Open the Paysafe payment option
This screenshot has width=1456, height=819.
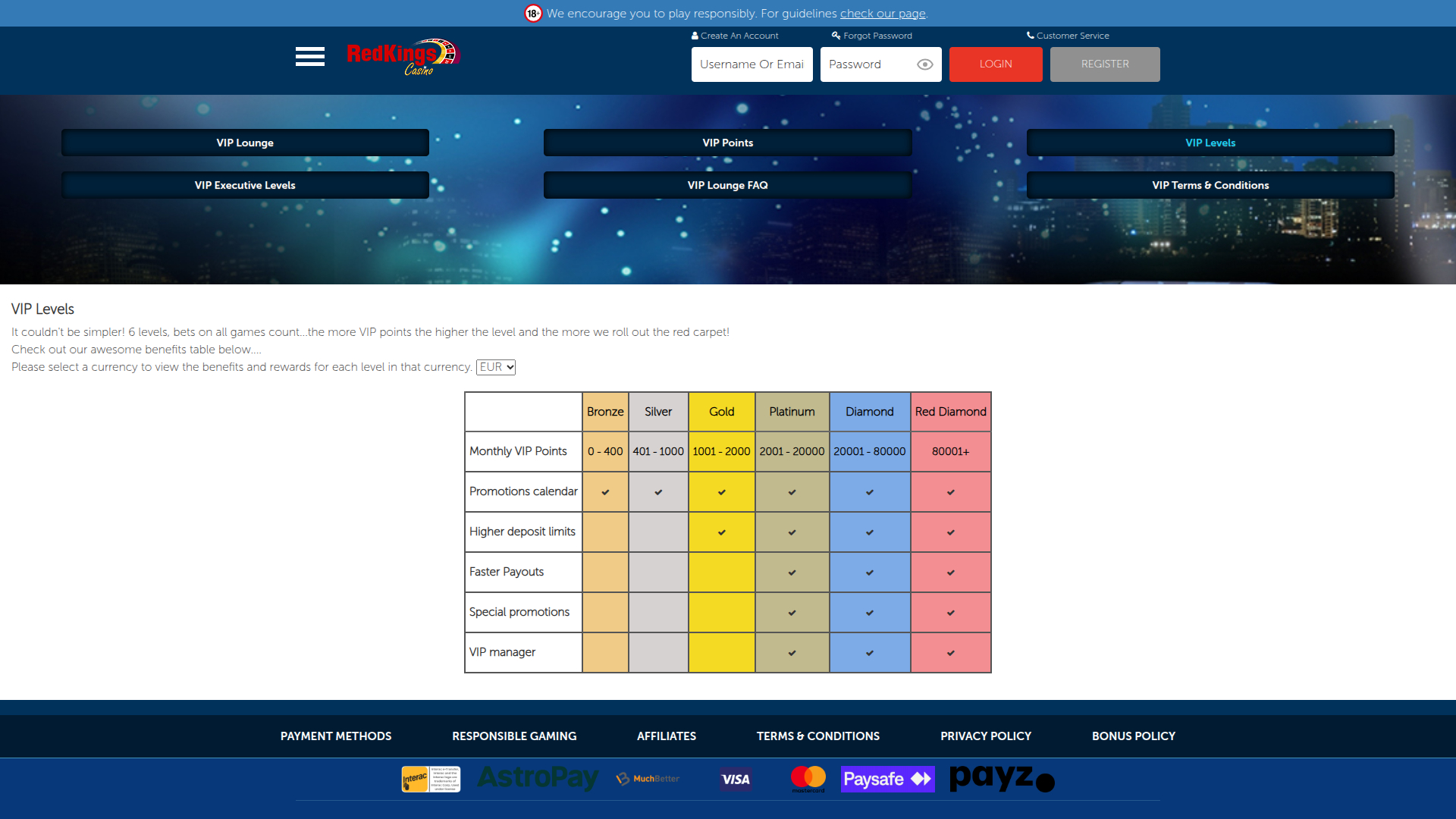point(887,779)
